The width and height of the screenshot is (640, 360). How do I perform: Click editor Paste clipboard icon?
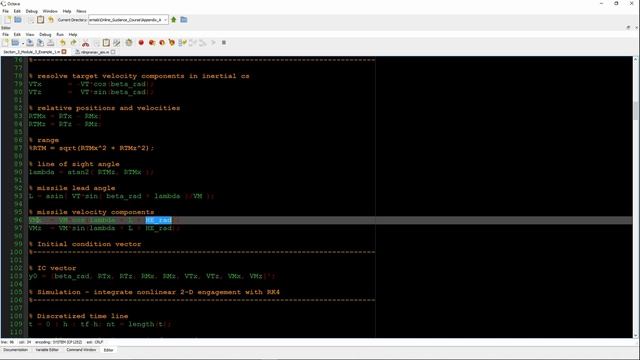coord(106,42)
